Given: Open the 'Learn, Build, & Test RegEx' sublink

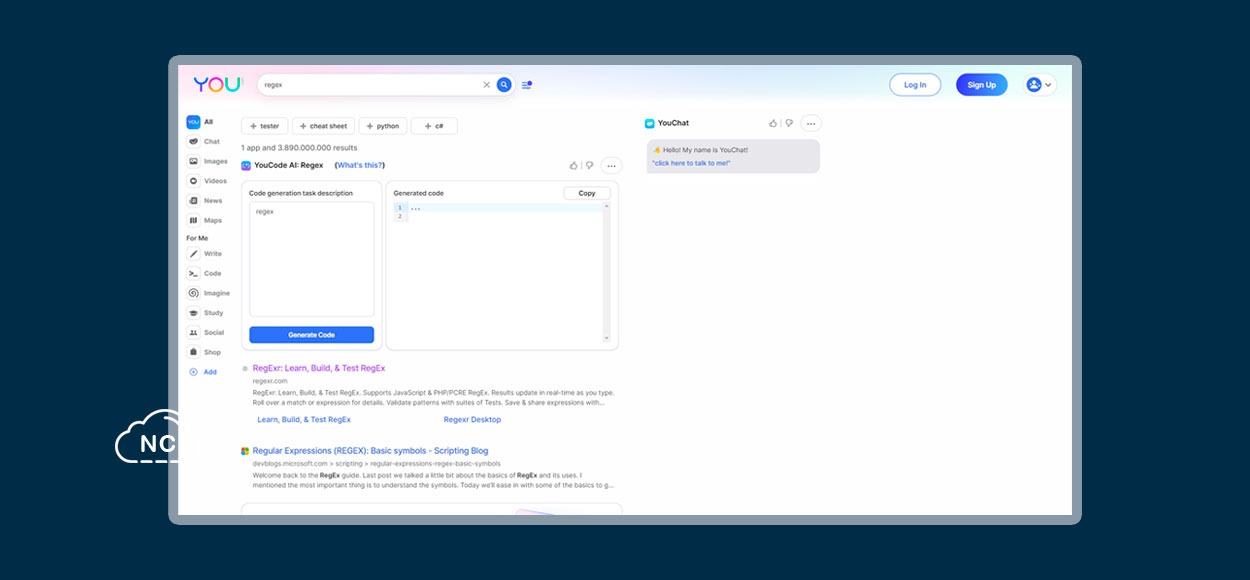Looking at the screenshot, I should [x=304, y=420].
